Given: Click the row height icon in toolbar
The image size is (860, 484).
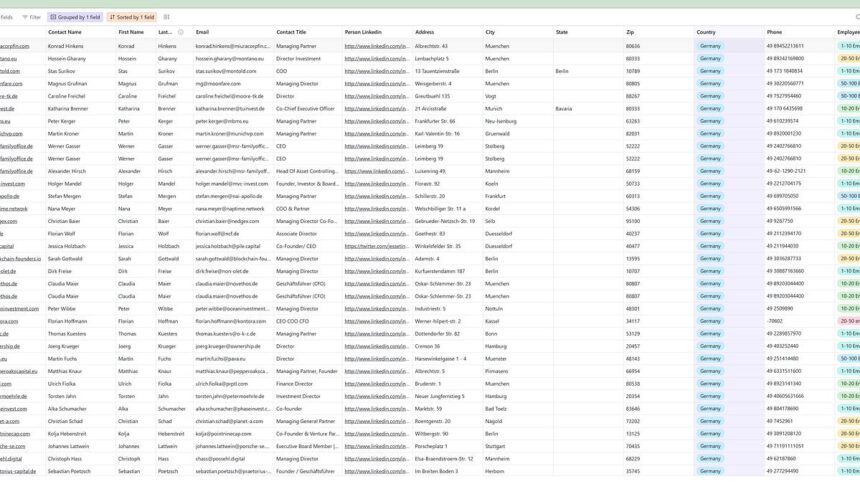Looking at the screenshot, I should pyautogui.click(x=167, y=18).
